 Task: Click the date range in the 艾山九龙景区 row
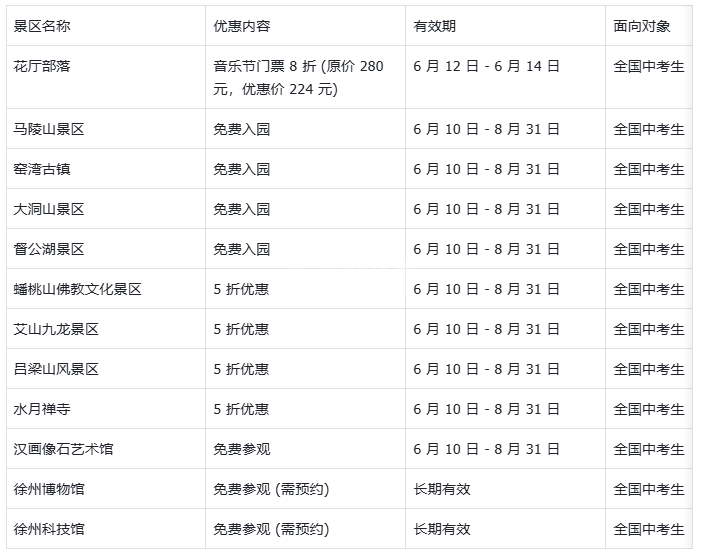(x=486, y=329)
